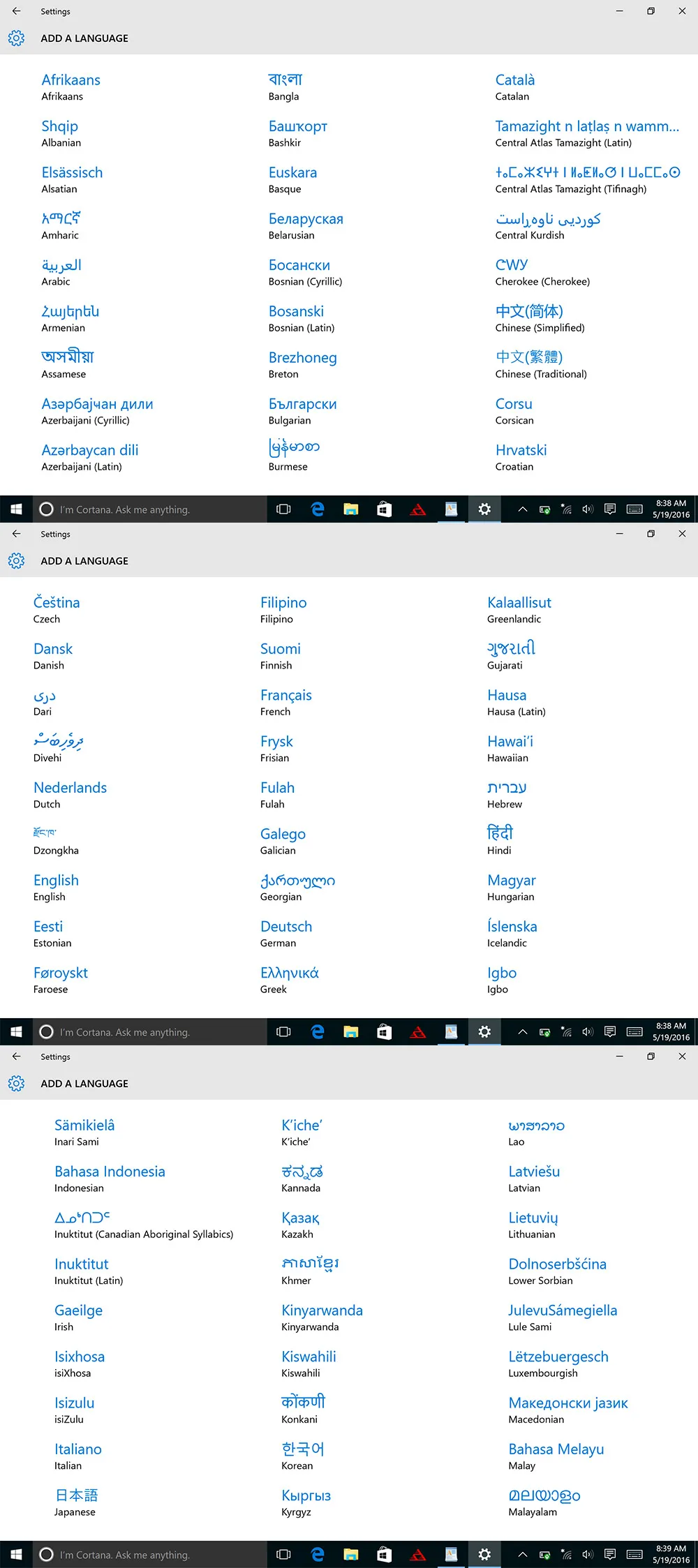The height and width of the screenshot is (1568, 698).
Task: Add Italiano Italian
Action: tap(78, 1456)
